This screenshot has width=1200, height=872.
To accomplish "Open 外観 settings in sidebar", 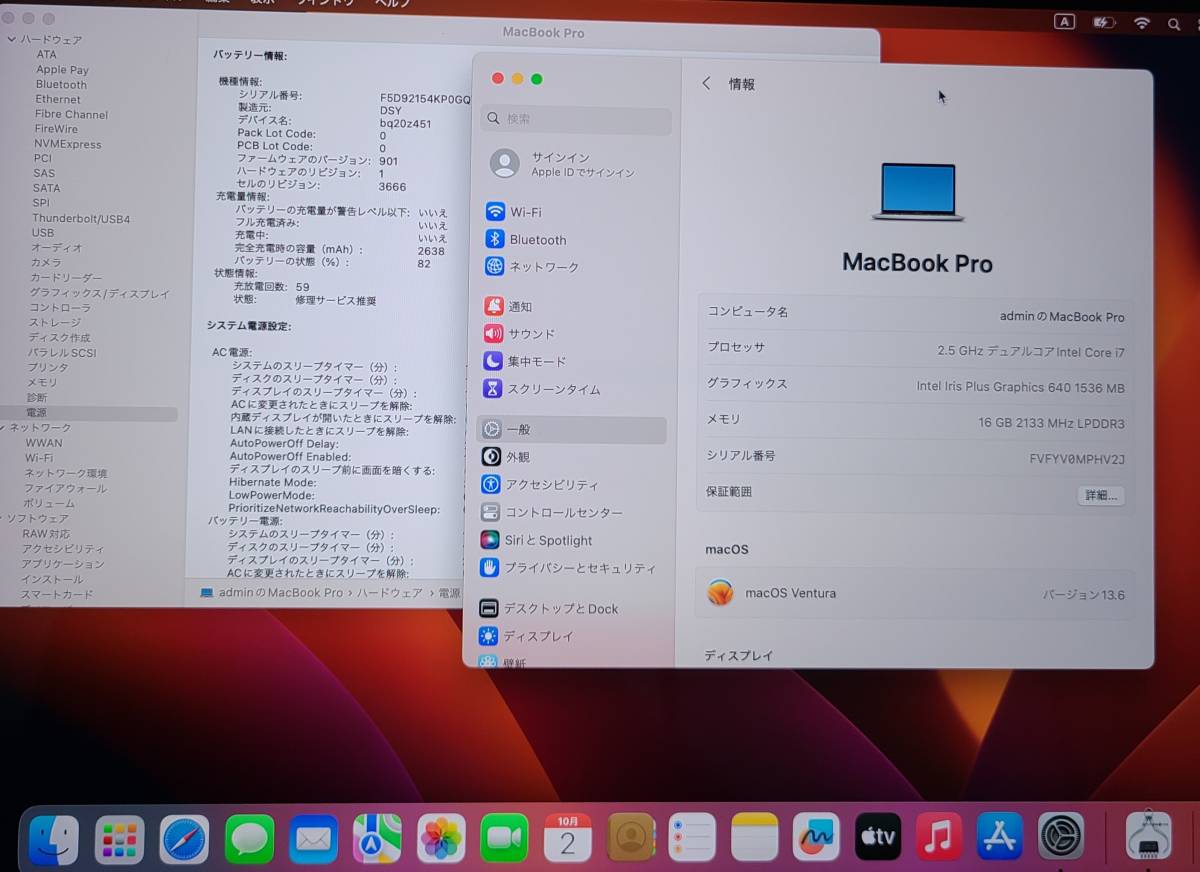I will pyautogui.click(x=507, y=457).
